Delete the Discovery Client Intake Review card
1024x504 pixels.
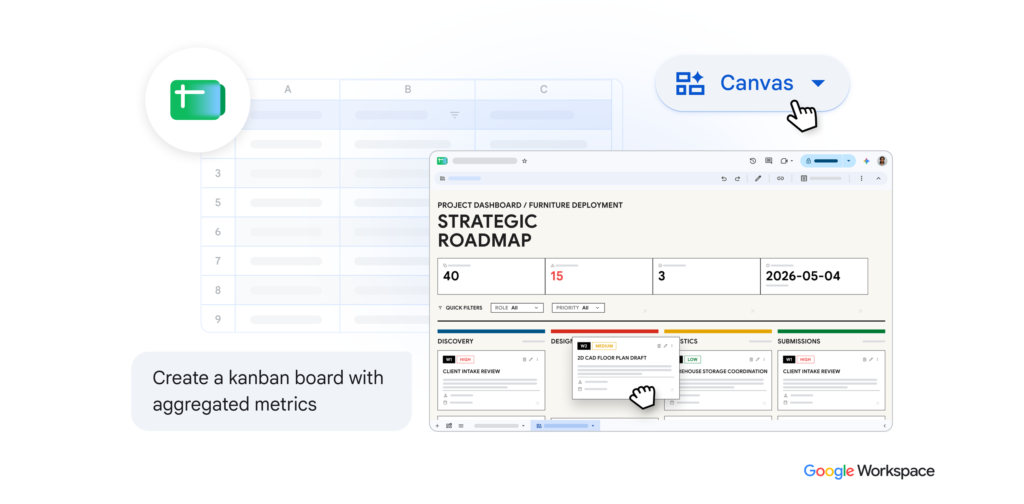pos(524,359)
